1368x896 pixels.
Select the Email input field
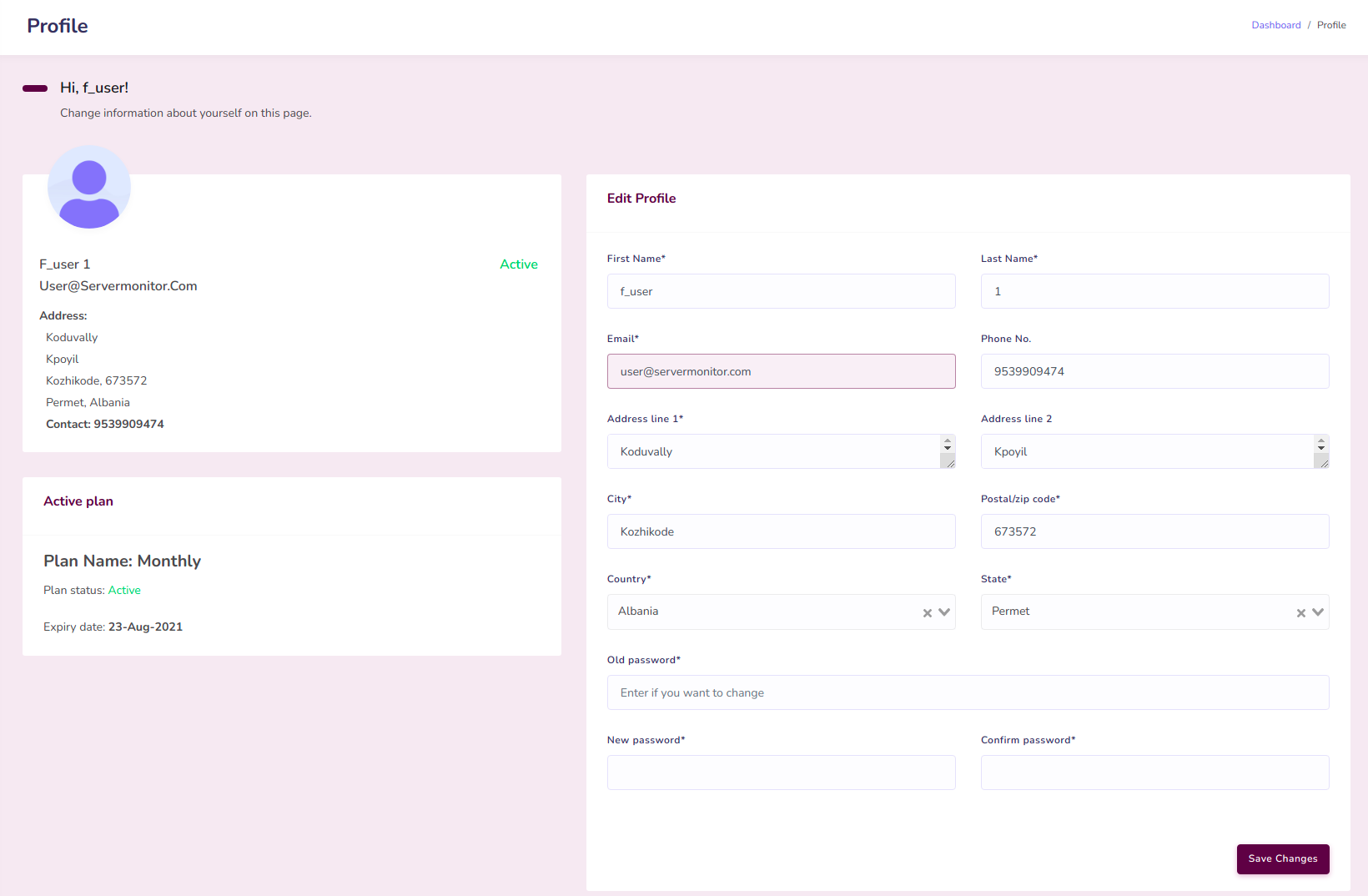781,371
